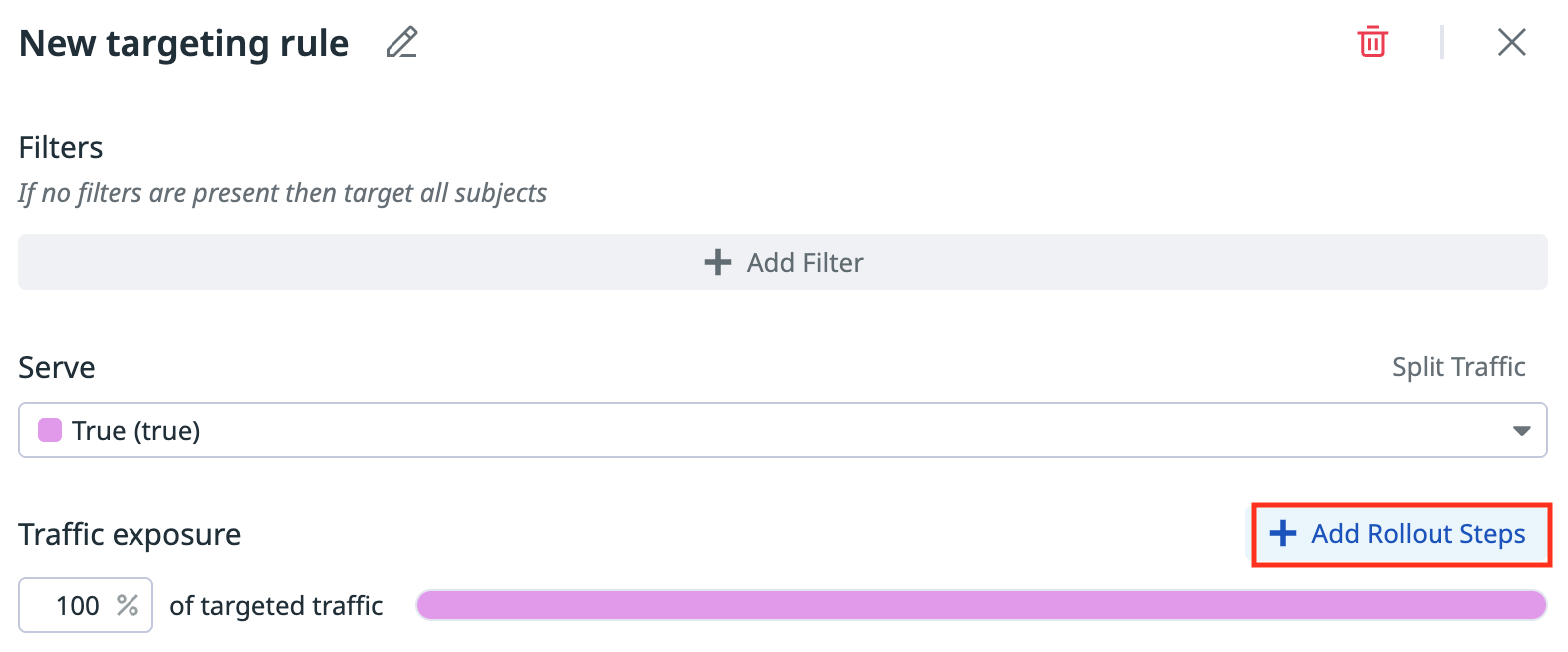Click the pink True variant color swatch
The width and height of the screenshot is (1568, 652).
click(50, 430)
